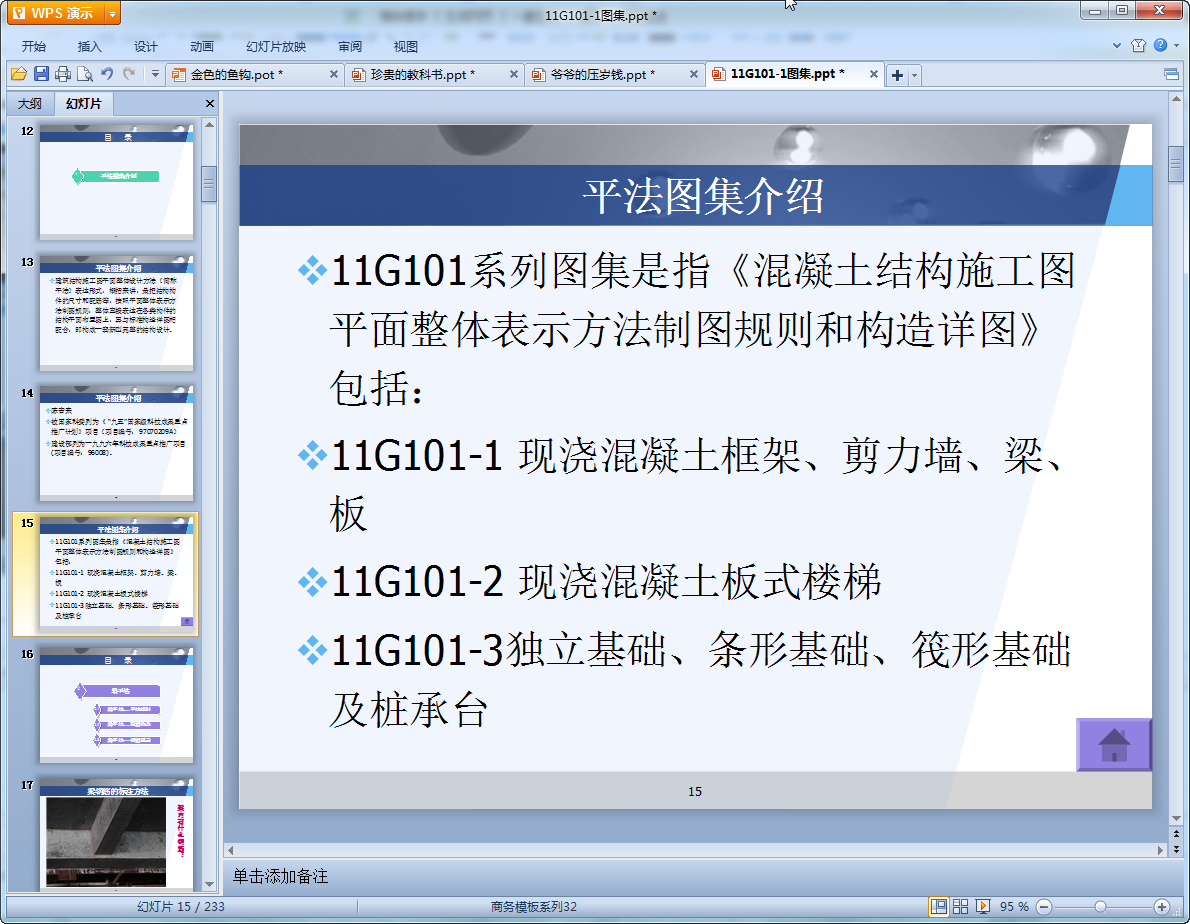Image resolution: width=1190 pixels, height=924 pixels.
Task: Switch the side panel to 大纲 (Outline)
Action: pyautogui.click(x=30, y=104)
